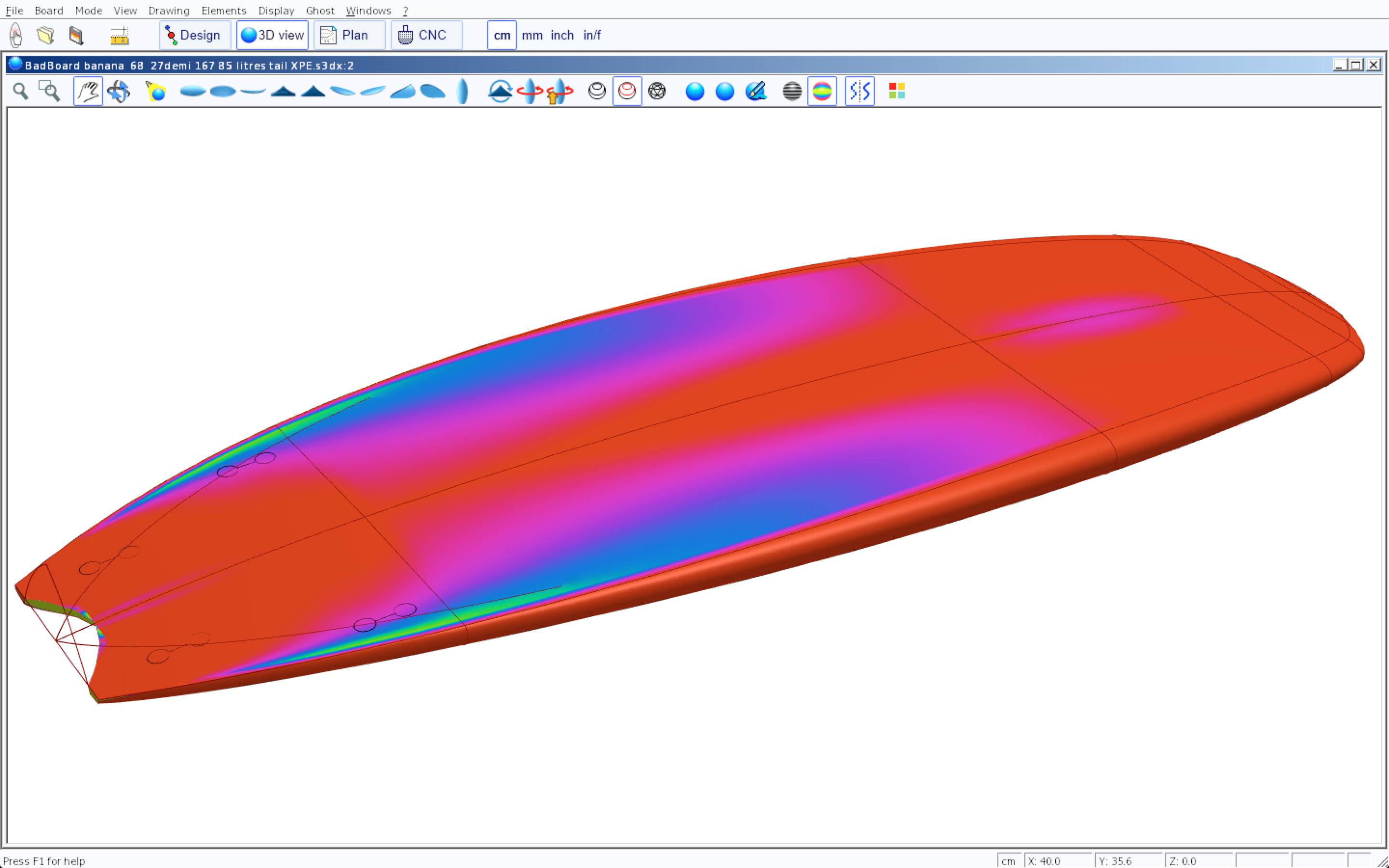
Task: Click the zoom window rectangle tool
Action: coord(49,91)
